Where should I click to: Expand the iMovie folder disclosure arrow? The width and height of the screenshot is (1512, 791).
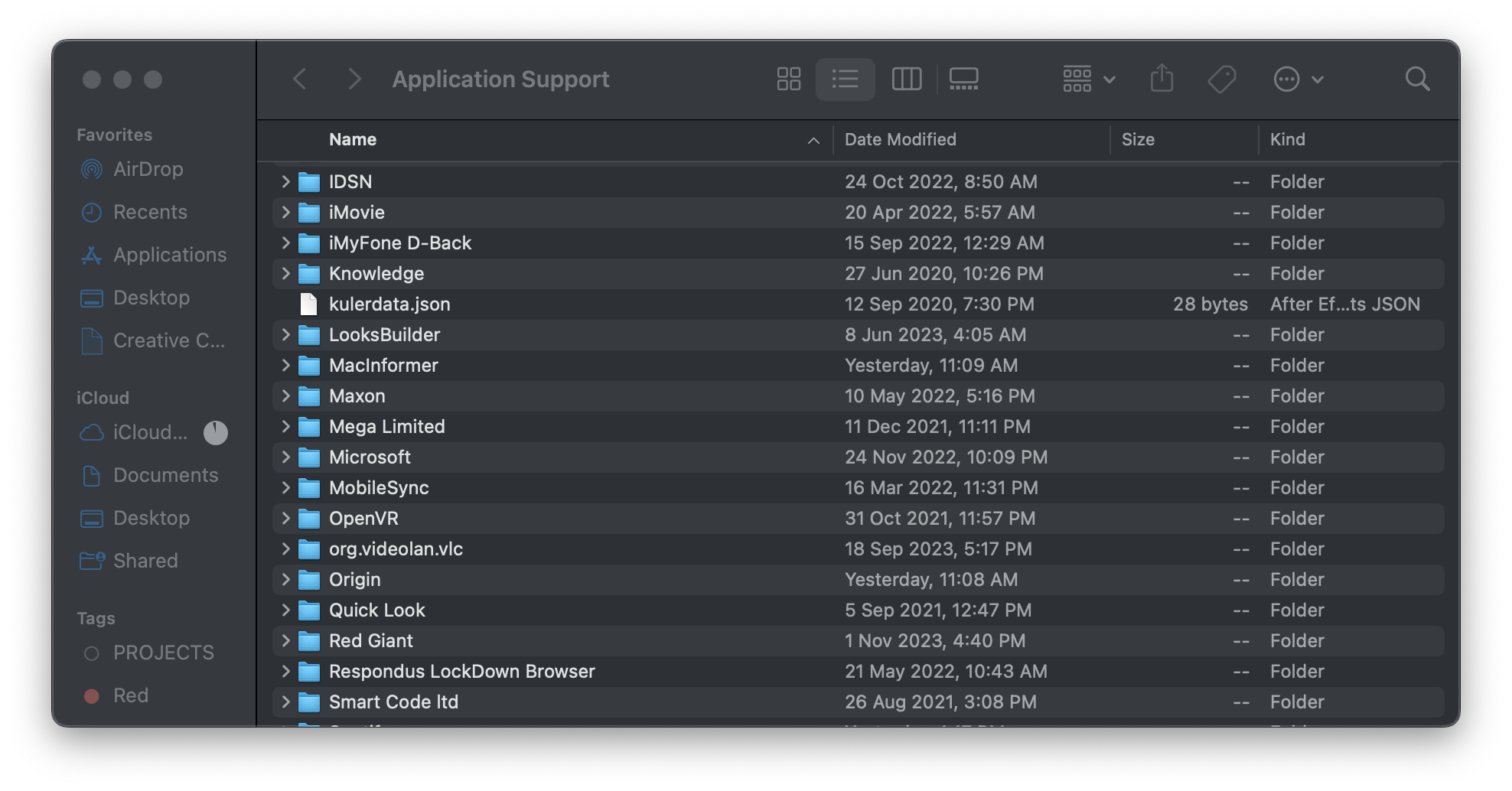click(x=285, y=213)
